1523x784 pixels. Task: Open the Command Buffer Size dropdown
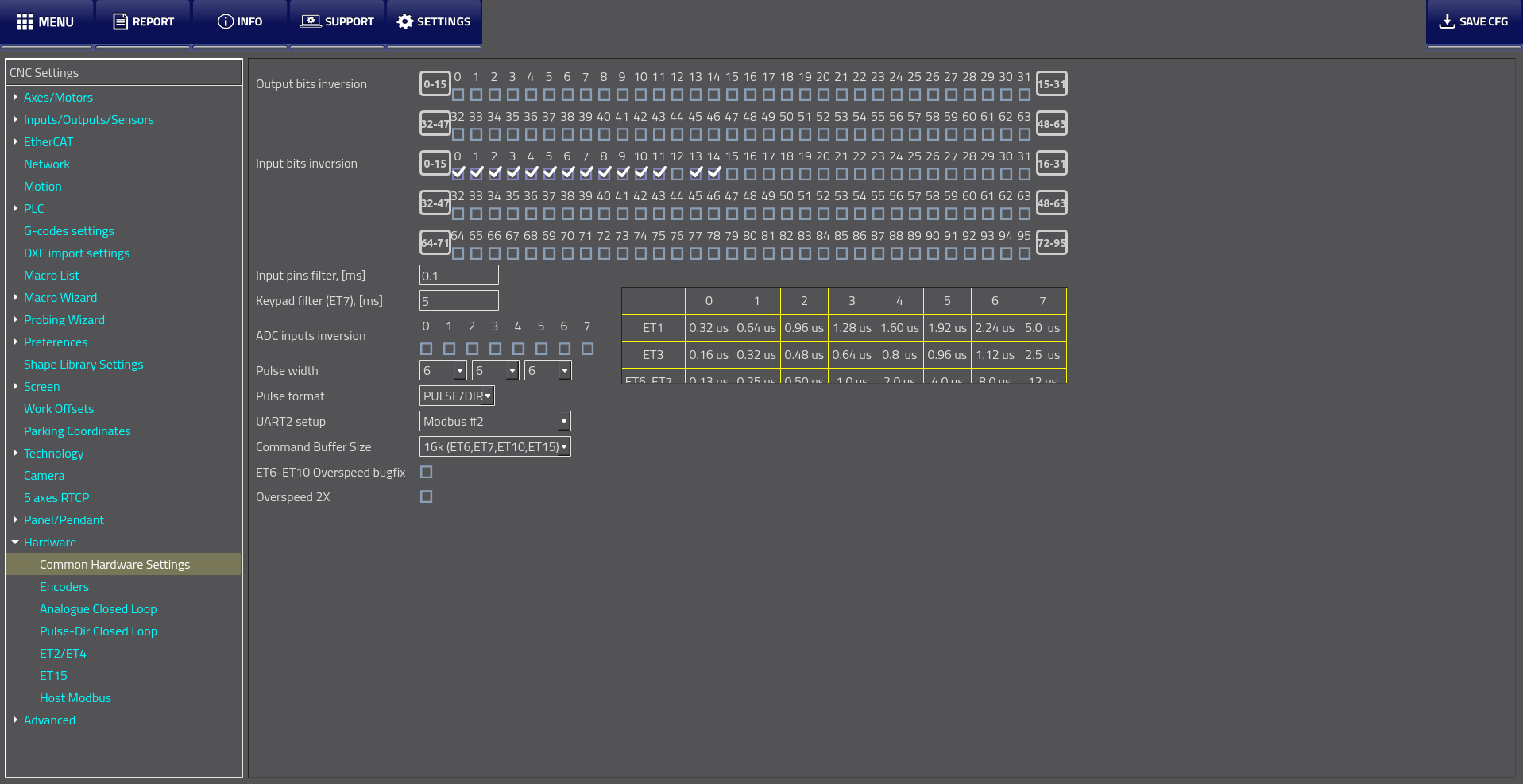[x=494, y=447]
